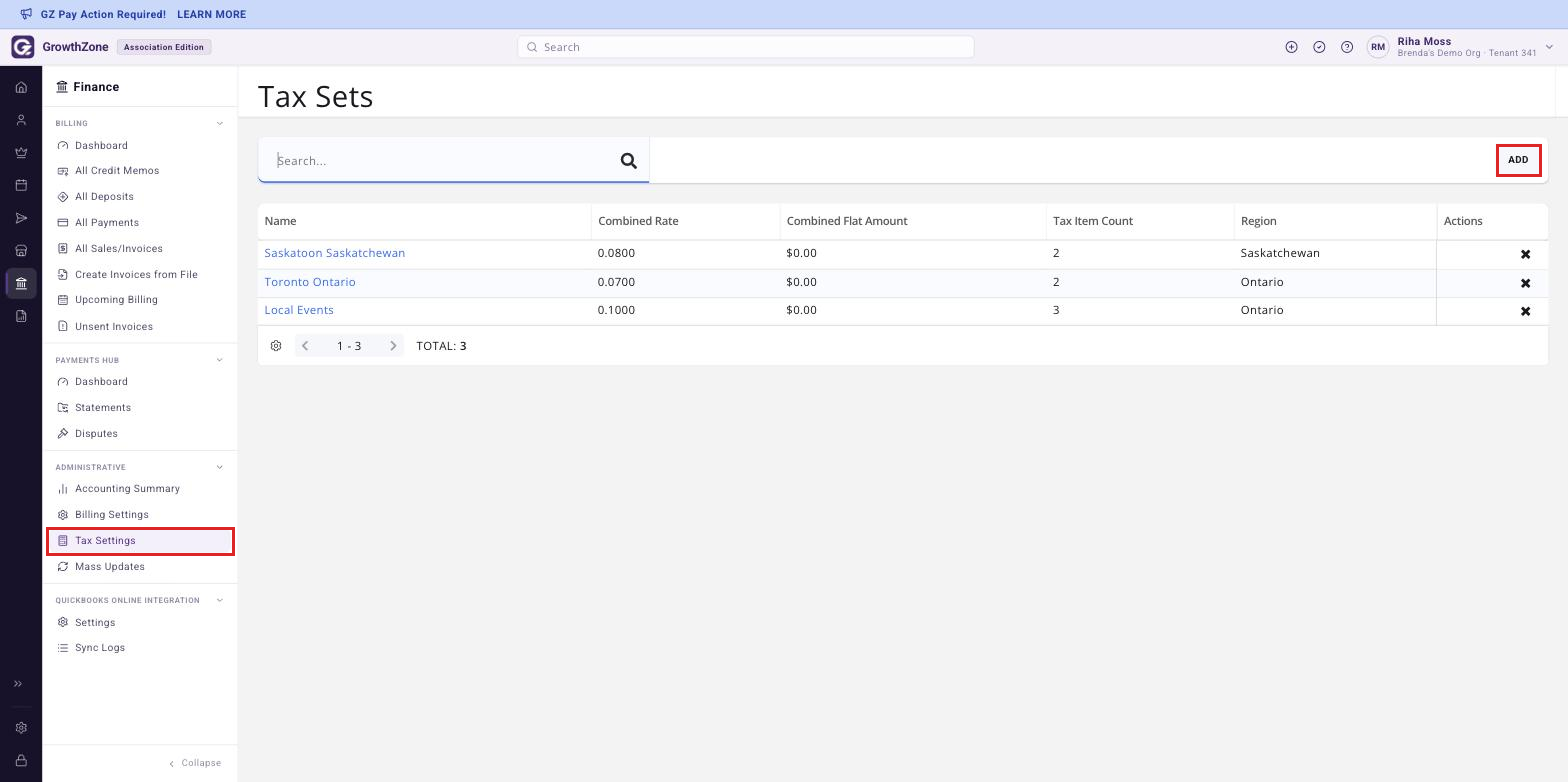Viewport: 1568px width, 782px height.
Task: Collapse the Finance sidebar
Action: coord(195,763)
